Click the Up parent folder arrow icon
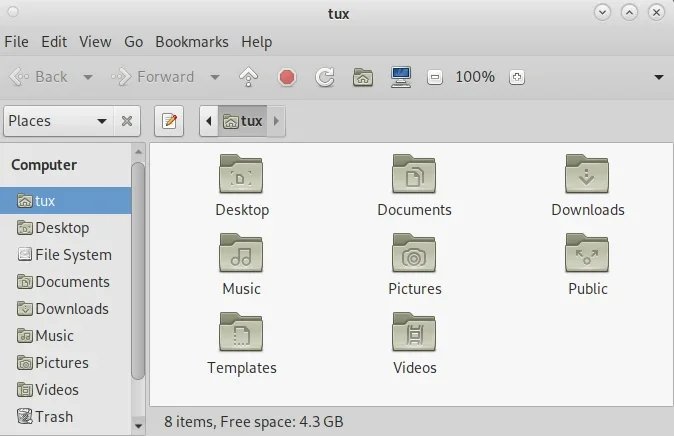The width and height of the screenshot is (674, 436). click(249, 77)
